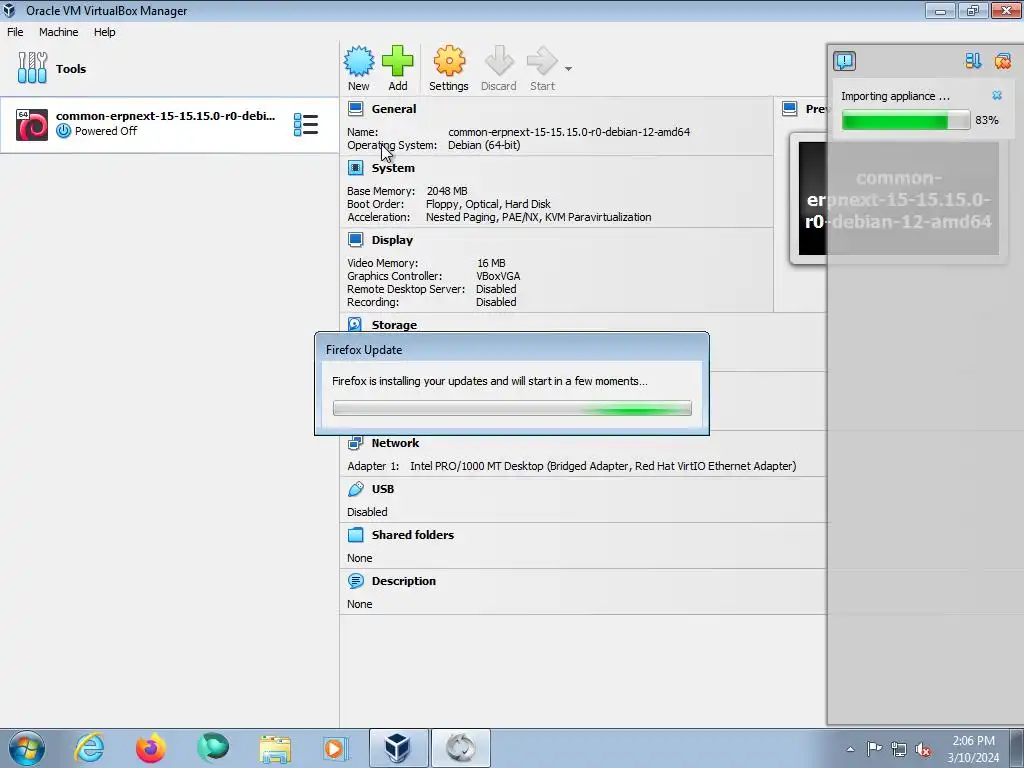Click the New virtual machine icon
This screenshot has width=1024, height=768.
pyautogui.click(x=359, y=61)
